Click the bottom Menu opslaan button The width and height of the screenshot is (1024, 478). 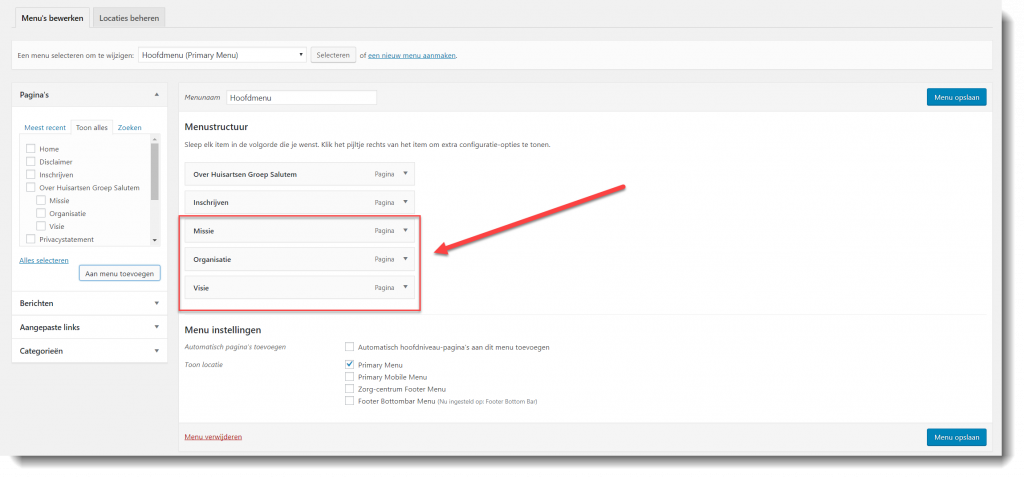click(956, 437)
